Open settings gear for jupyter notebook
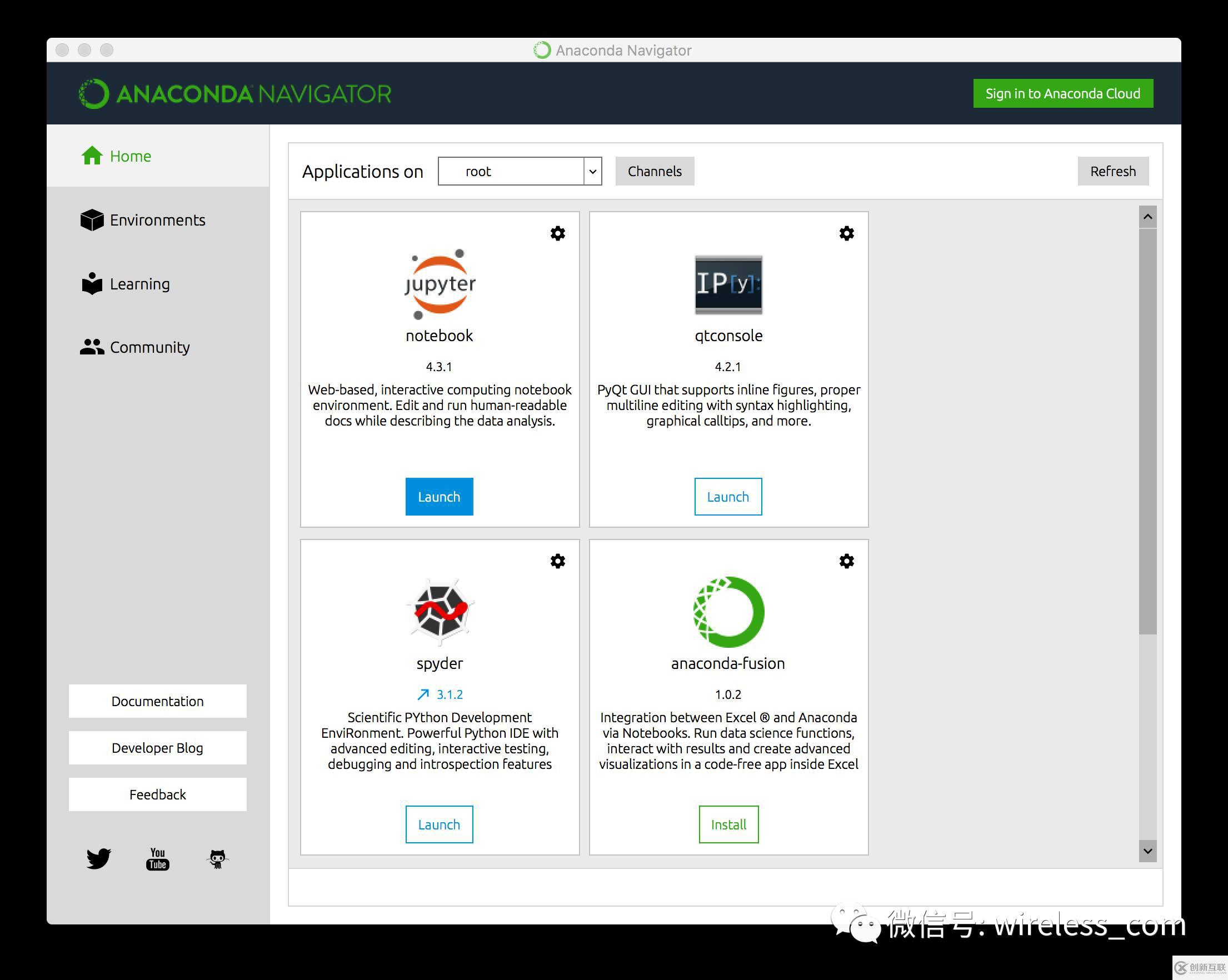This screenshot has width=1228, height=980. 558,233
